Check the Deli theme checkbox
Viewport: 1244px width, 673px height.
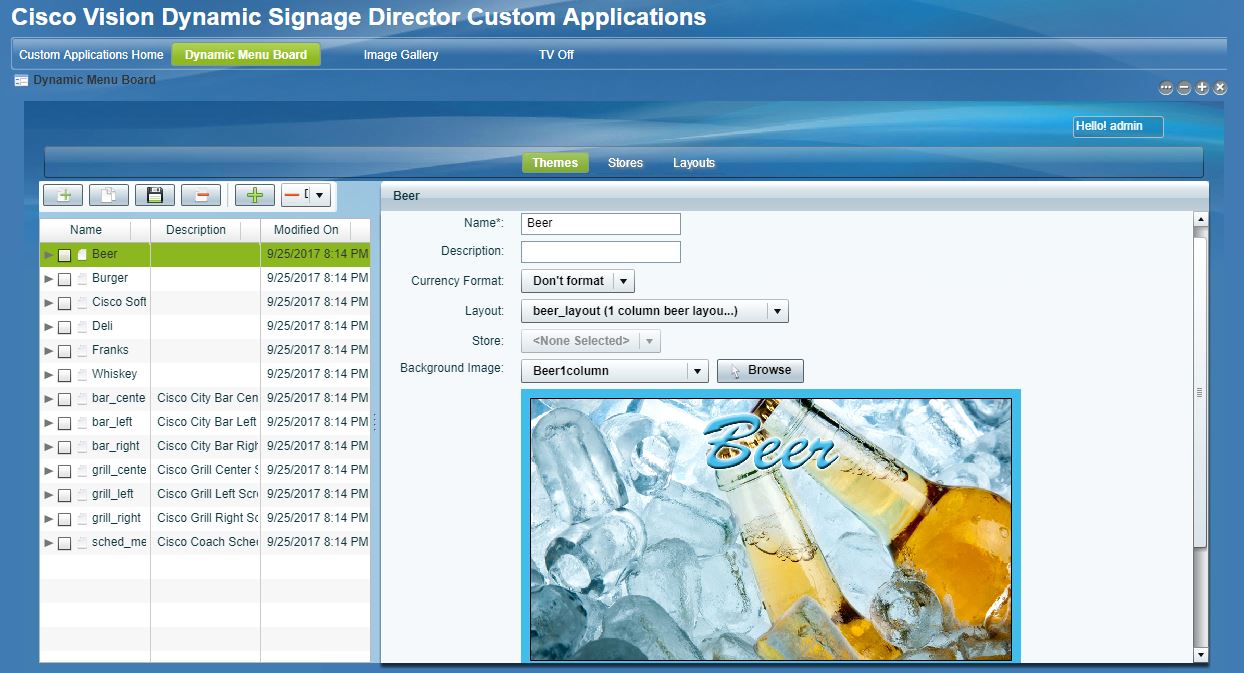(64, 327)
